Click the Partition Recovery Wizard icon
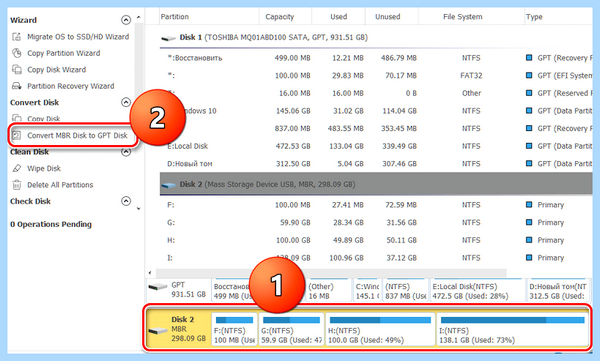 click(x=16, y=86)
